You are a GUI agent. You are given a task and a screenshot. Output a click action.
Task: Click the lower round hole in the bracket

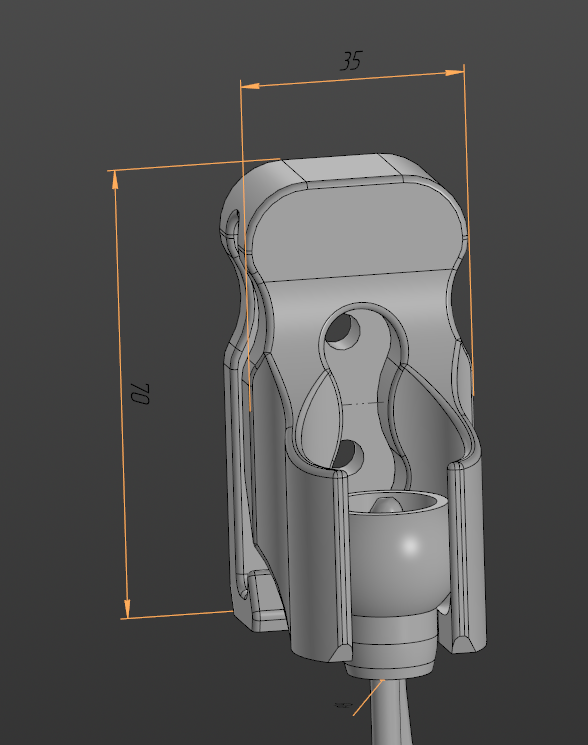(x=349, y=455)
